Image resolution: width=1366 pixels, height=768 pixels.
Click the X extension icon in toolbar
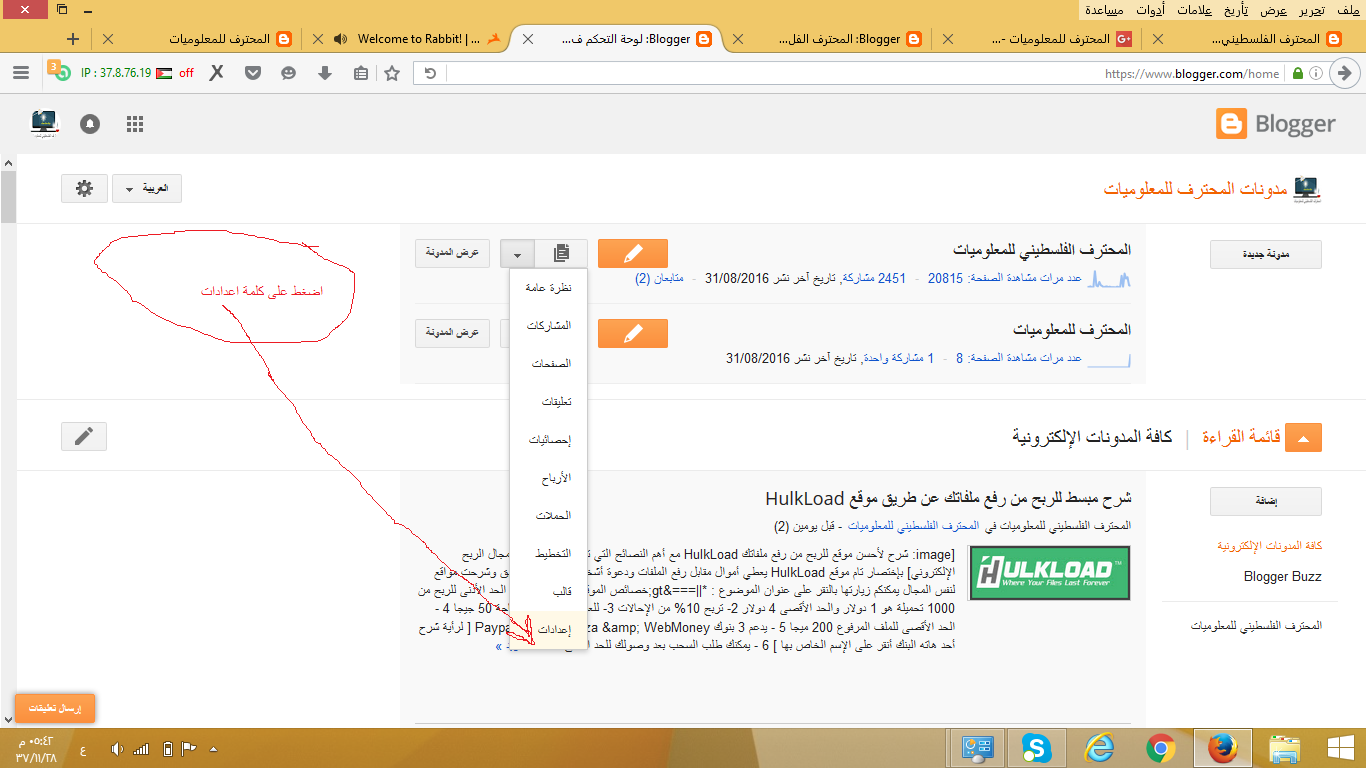coord(216,73)
